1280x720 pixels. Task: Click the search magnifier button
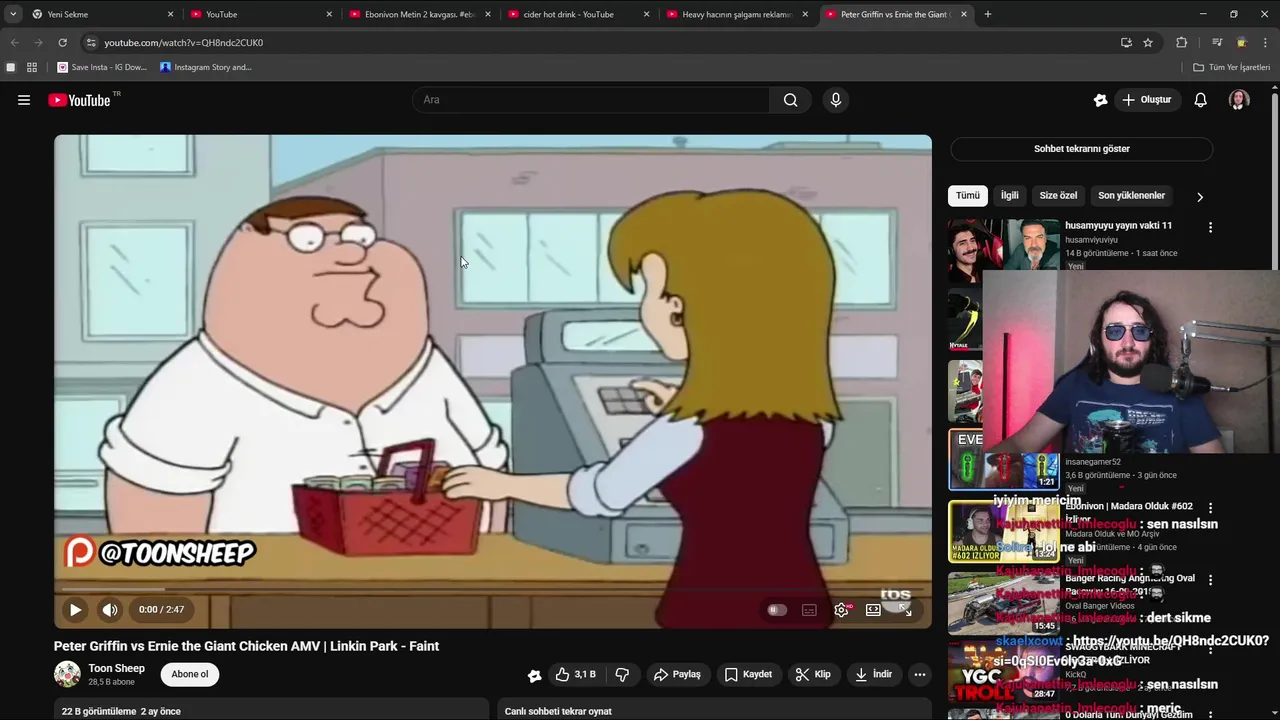point(791,100)
